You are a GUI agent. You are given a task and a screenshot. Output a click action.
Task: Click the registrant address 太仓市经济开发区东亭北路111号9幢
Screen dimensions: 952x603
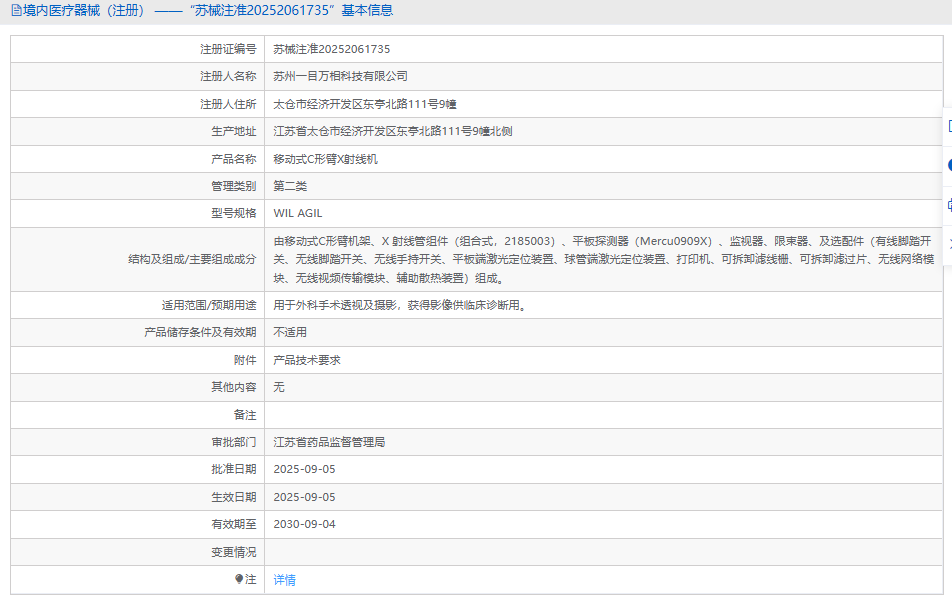coord(365,104)
